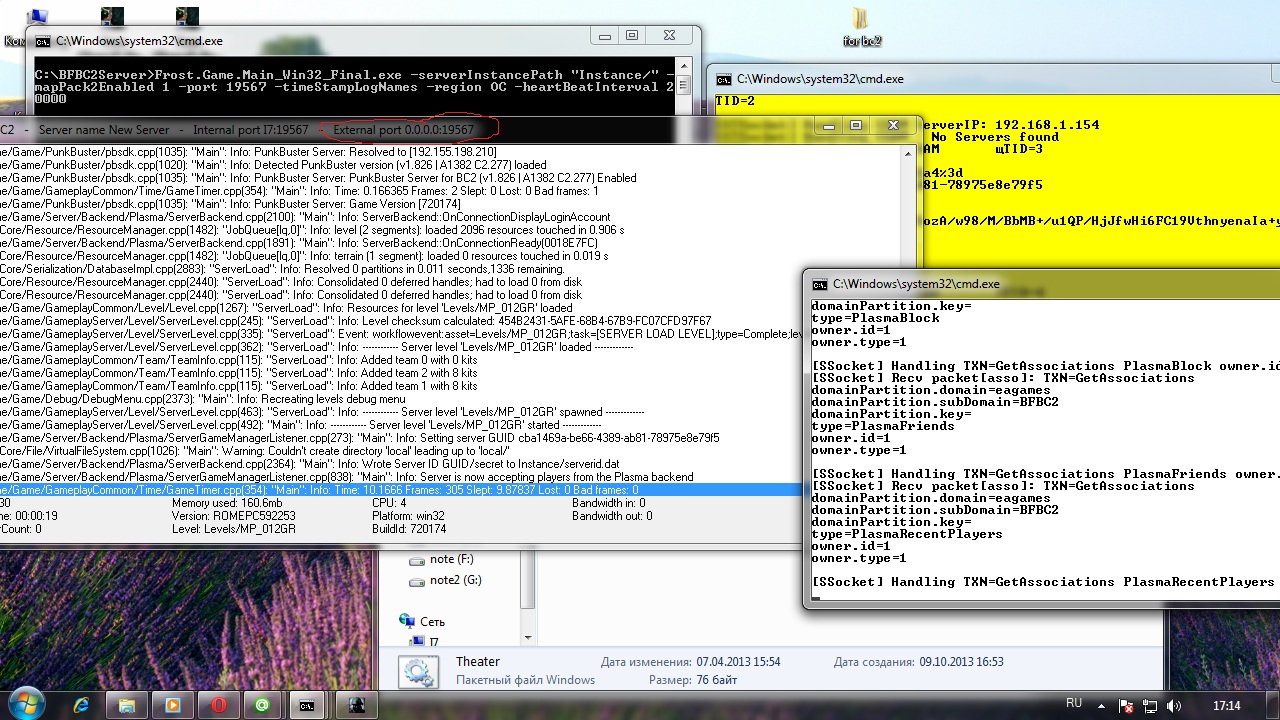Select the highlighted GameTimer 'Time: 10.1666' log row

pos(400,490)
